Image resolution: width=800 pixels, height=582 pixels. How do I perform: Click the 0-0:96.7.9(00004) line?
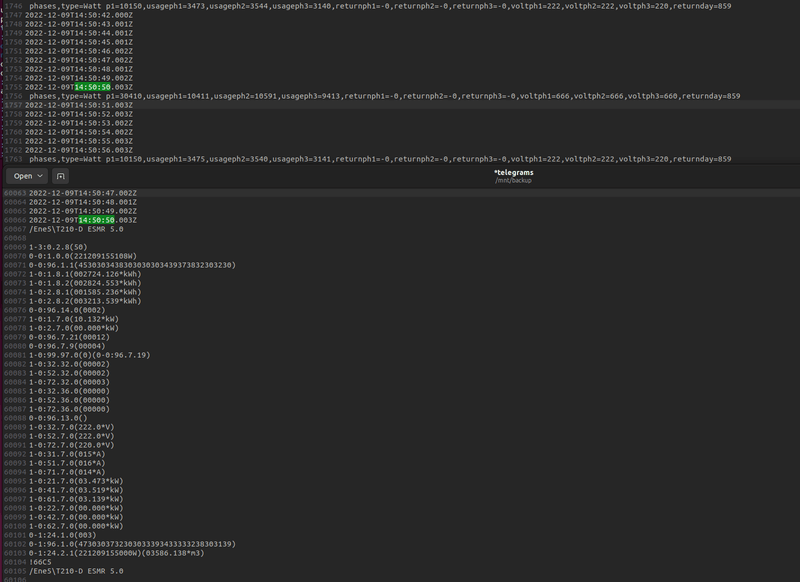tap(67, 346)
